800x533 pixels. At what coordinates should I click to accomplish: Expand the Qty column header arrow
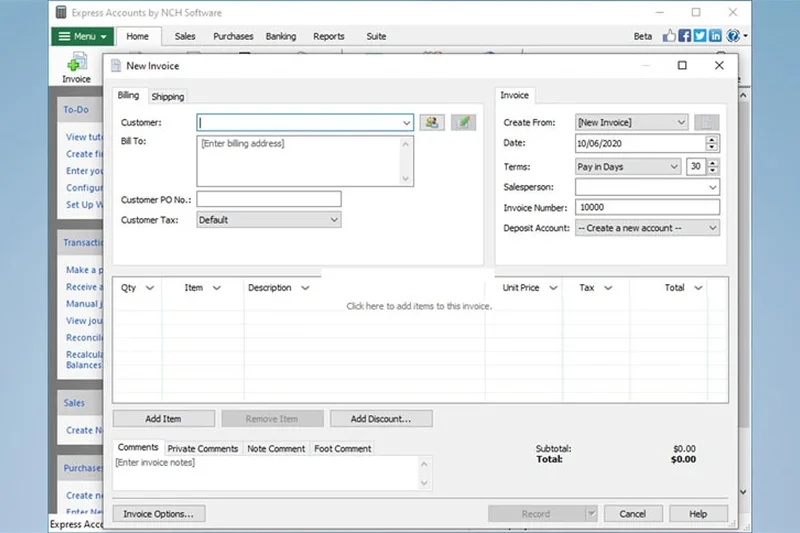coord(149,288)
